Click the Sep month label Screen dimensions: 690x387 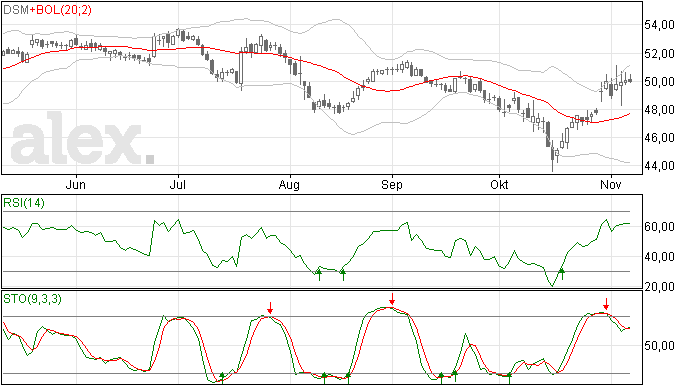click(x=392, y=185)
